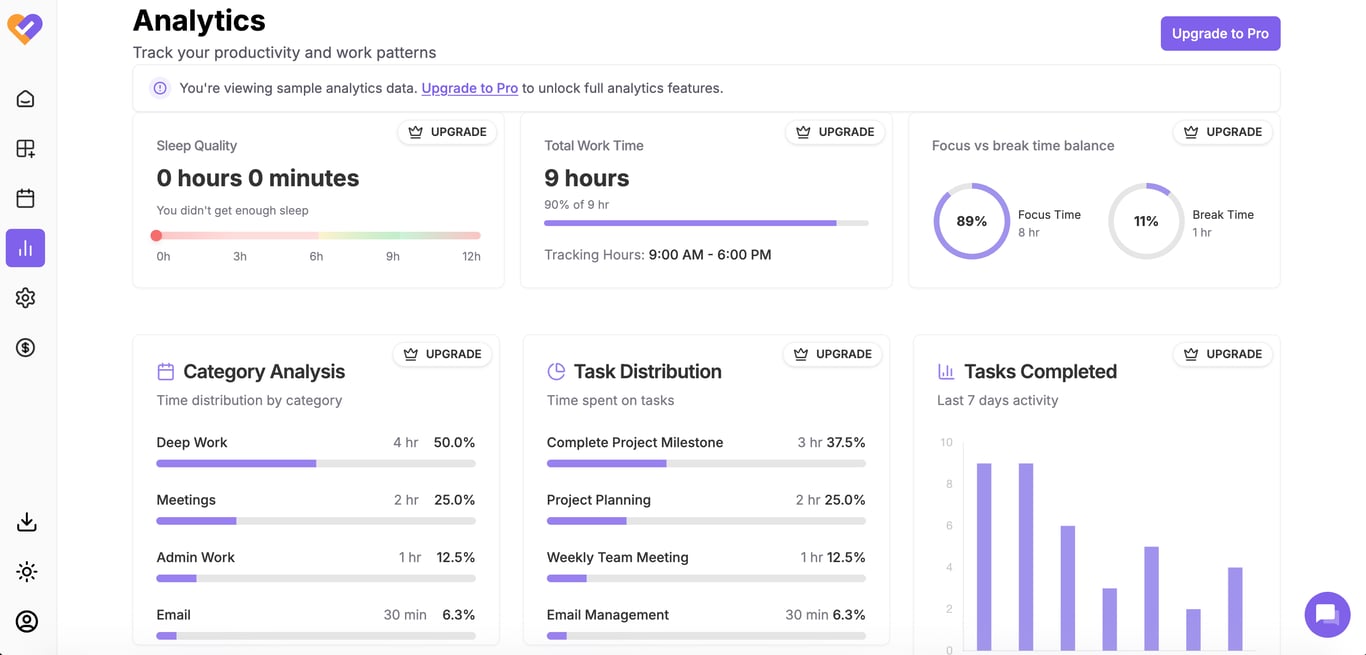Select the add-widget icon in the sidebar

pos(26,148)
